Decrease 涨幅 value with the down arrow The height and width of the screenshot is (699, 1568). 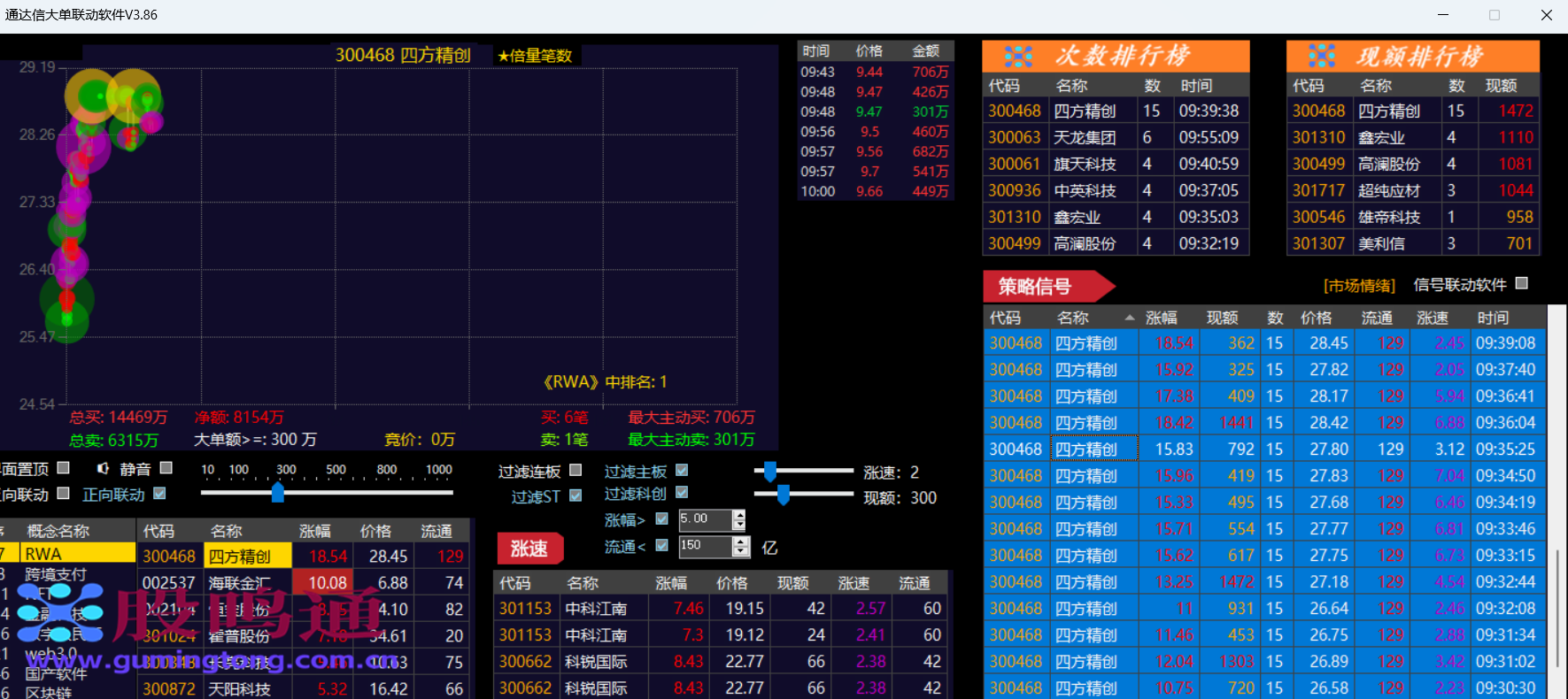coord(739,525)
